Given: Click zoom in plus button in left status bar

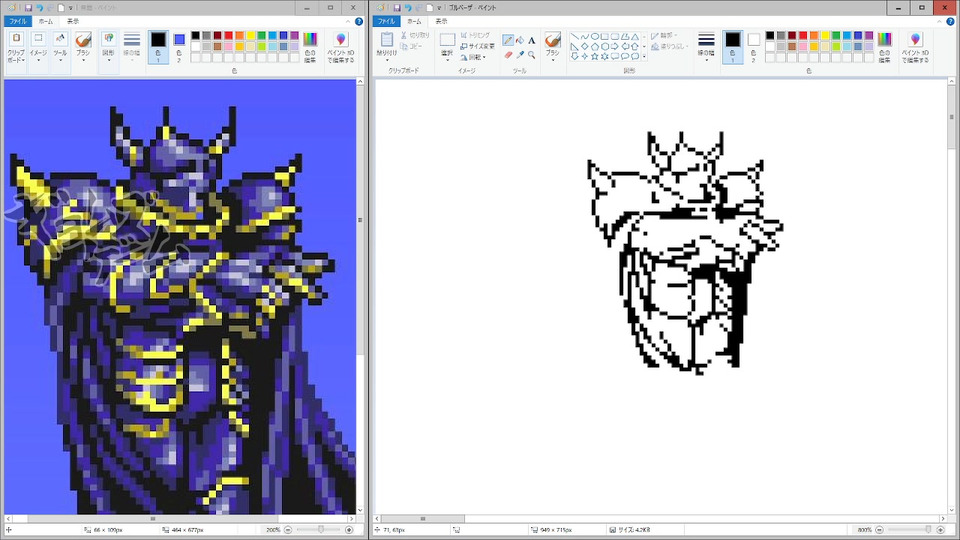Looking at the screenshot, I should click(350, 530).
